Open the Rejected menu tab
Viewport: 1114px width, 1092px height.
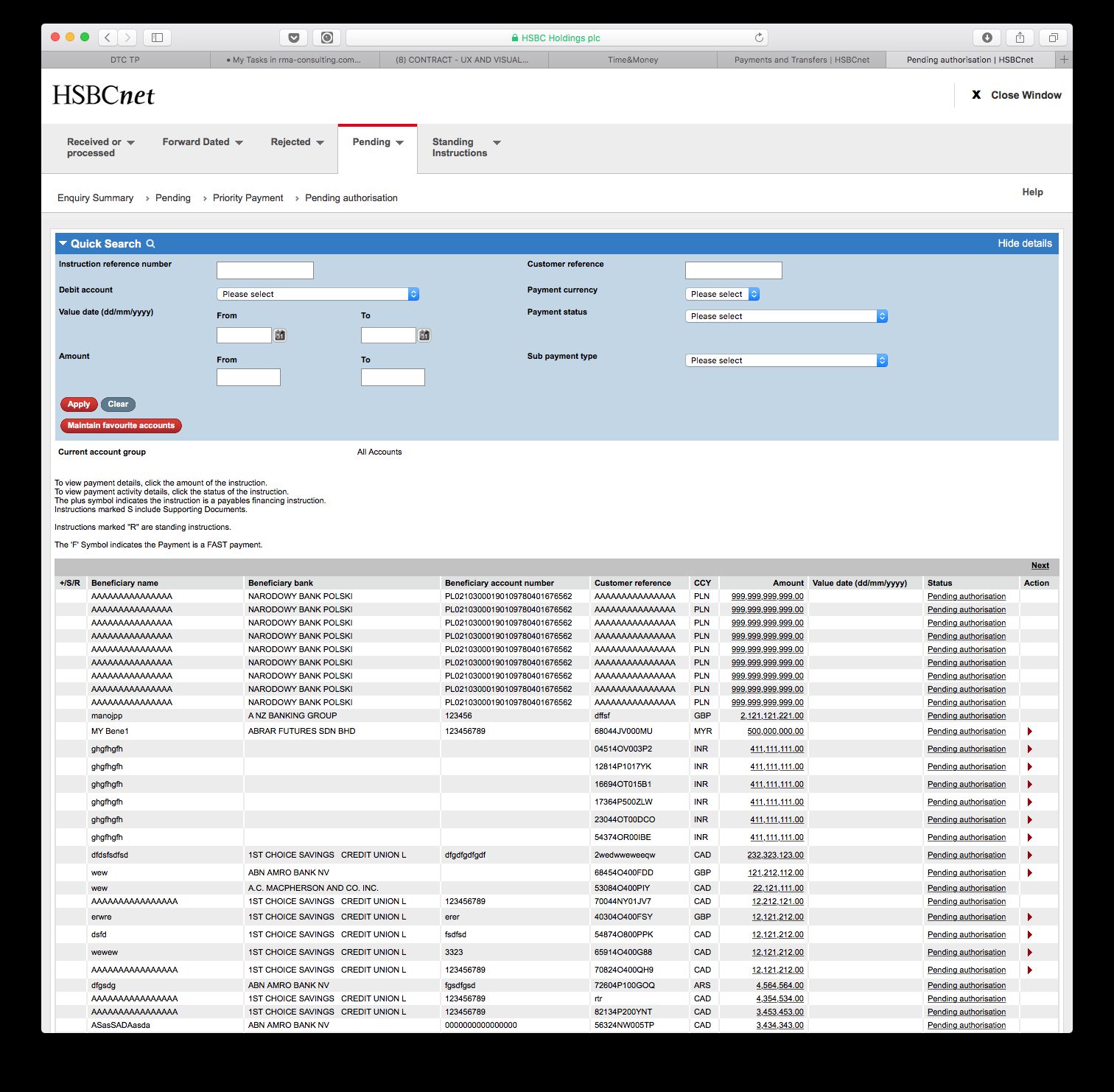point(297,142)
